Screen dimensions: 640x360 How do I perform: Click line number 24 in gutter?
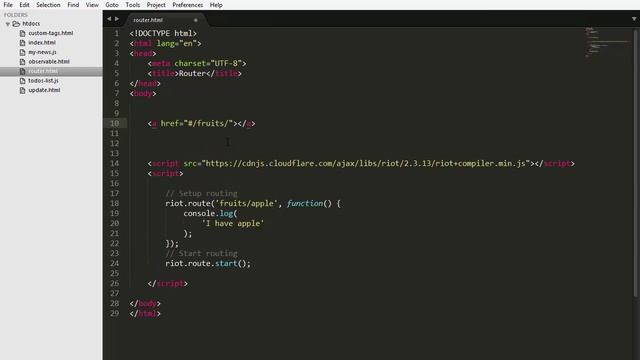click(x=114, y=263)
